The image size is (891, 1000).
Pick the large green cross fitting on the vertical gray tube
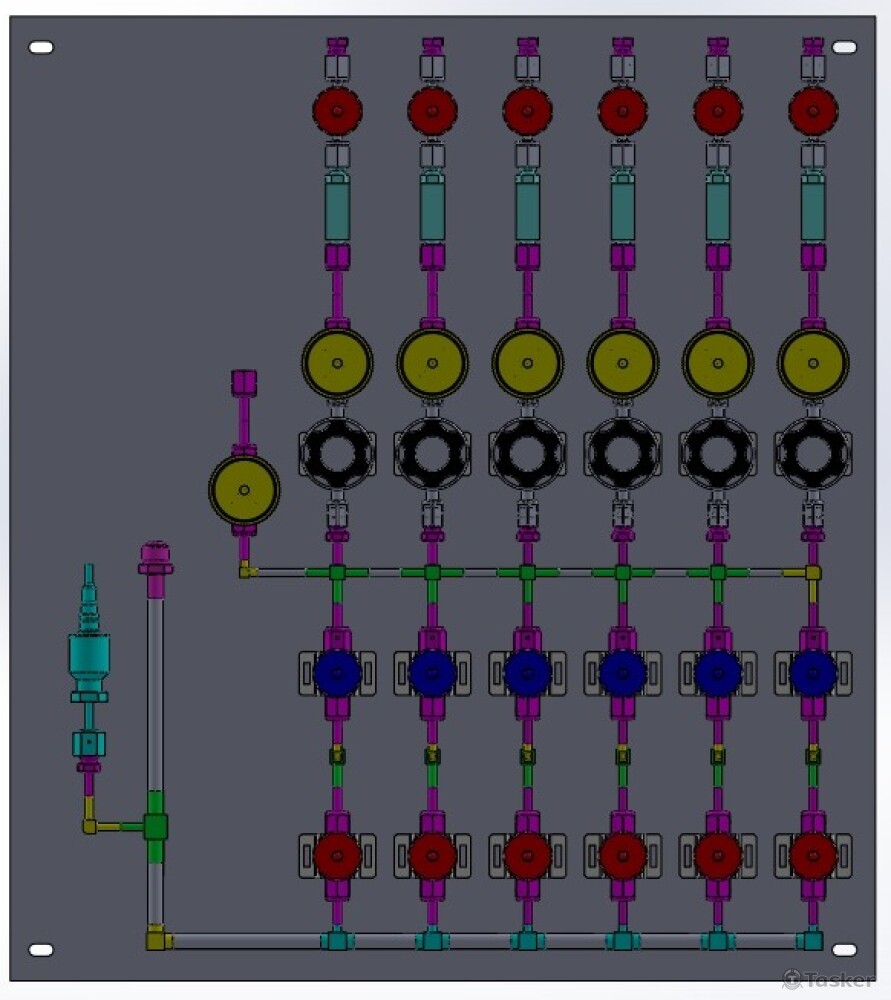coord(156,827)
